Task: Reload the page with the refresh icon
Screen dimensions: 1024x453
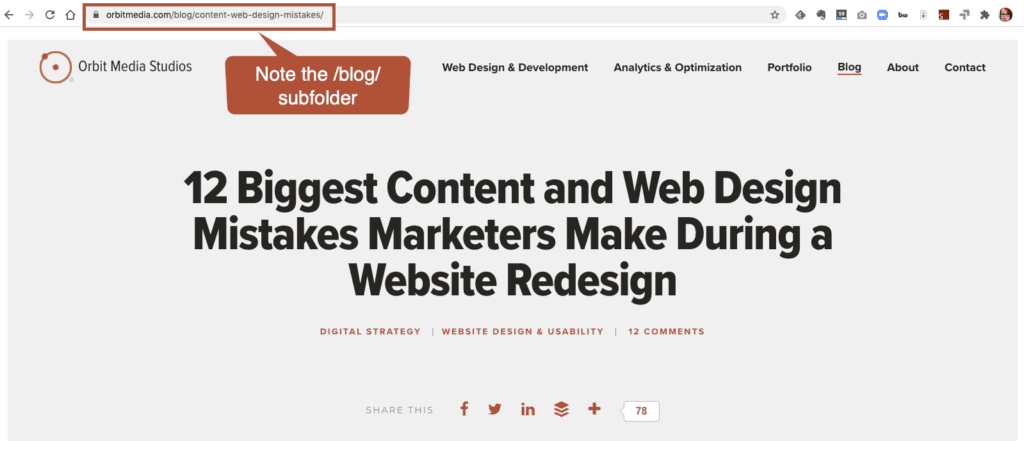Action: tap(50, 15)
